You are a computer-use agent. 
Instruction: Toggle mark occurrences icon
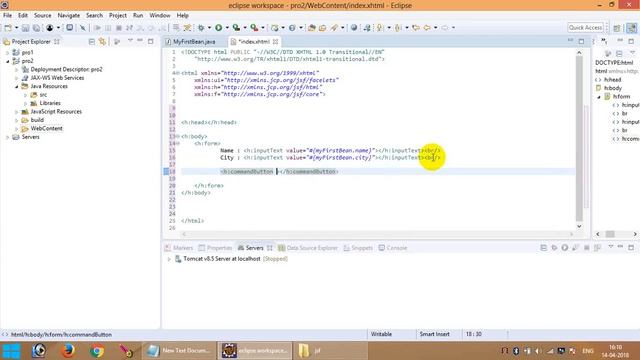187,28
